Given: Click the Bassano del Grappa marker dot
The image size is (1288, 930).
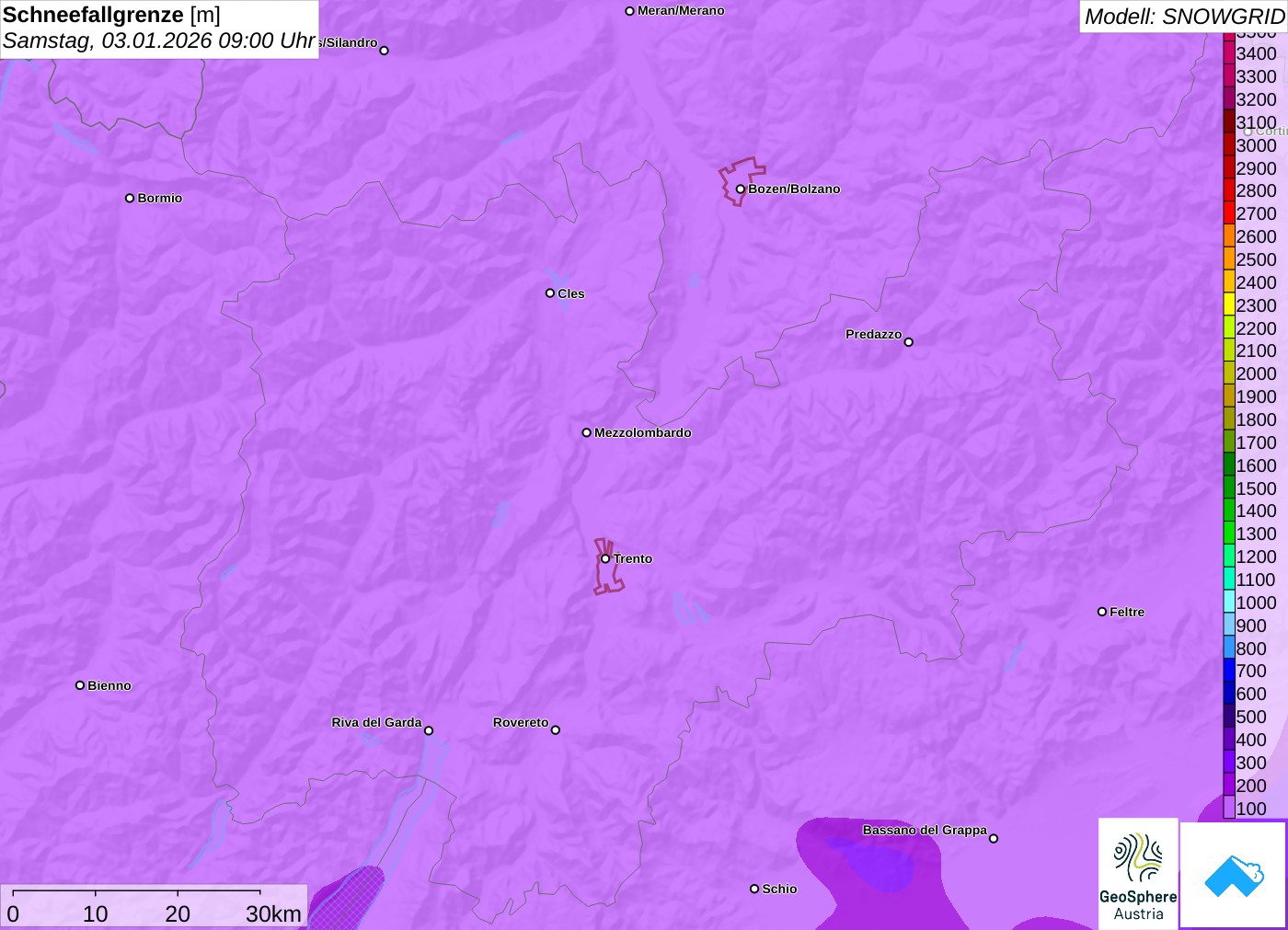Looking at the screenshot, I should tap(994, 838).
